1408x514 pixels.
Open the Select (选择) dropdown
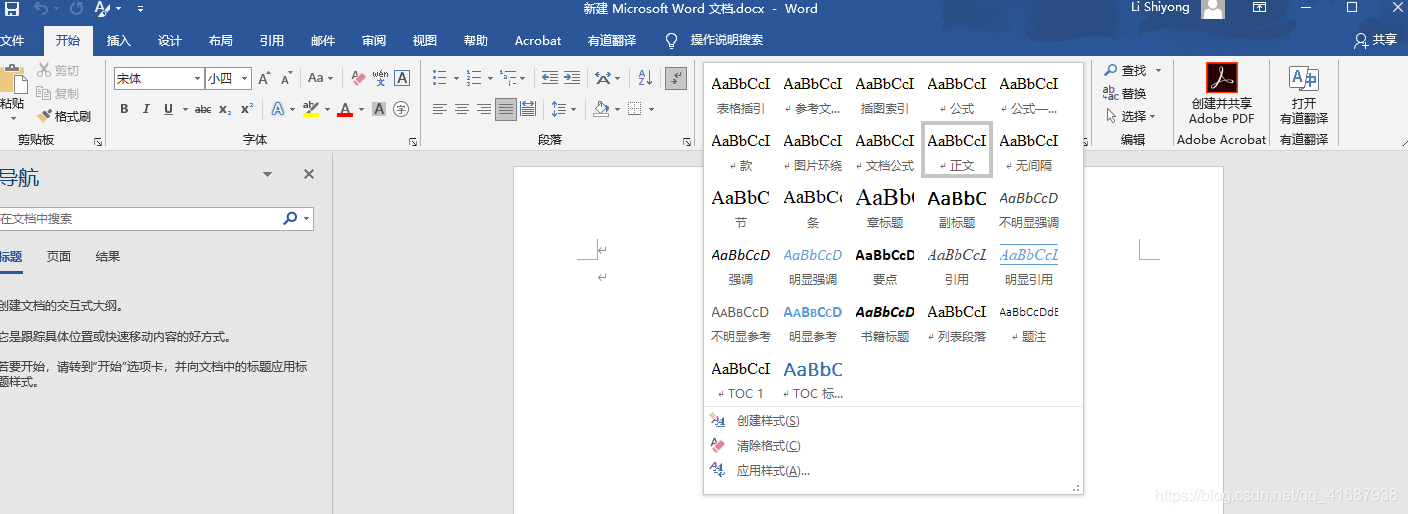pyautogui.click(x=1133, y=116)
